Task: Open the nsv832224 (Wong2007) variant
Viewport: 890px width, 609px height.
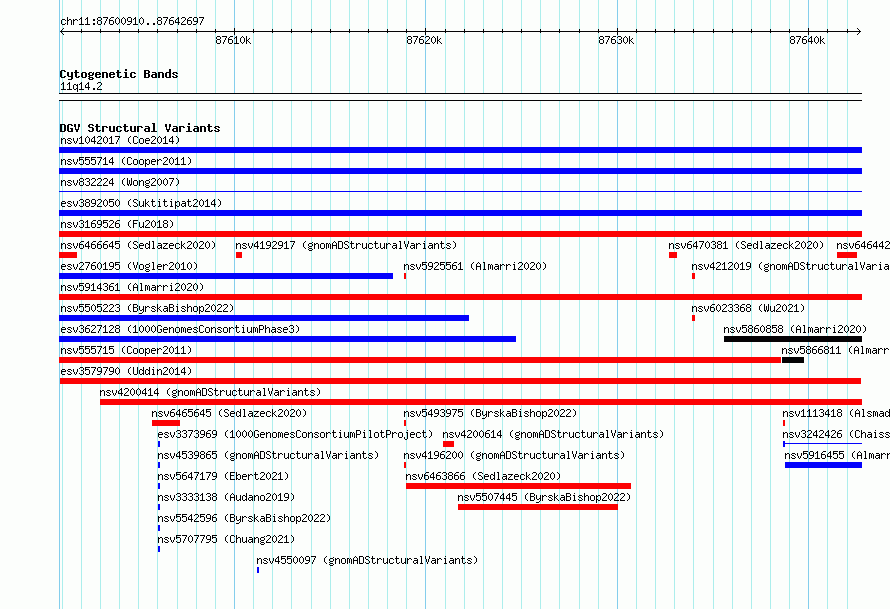Action: pos(120,182)
